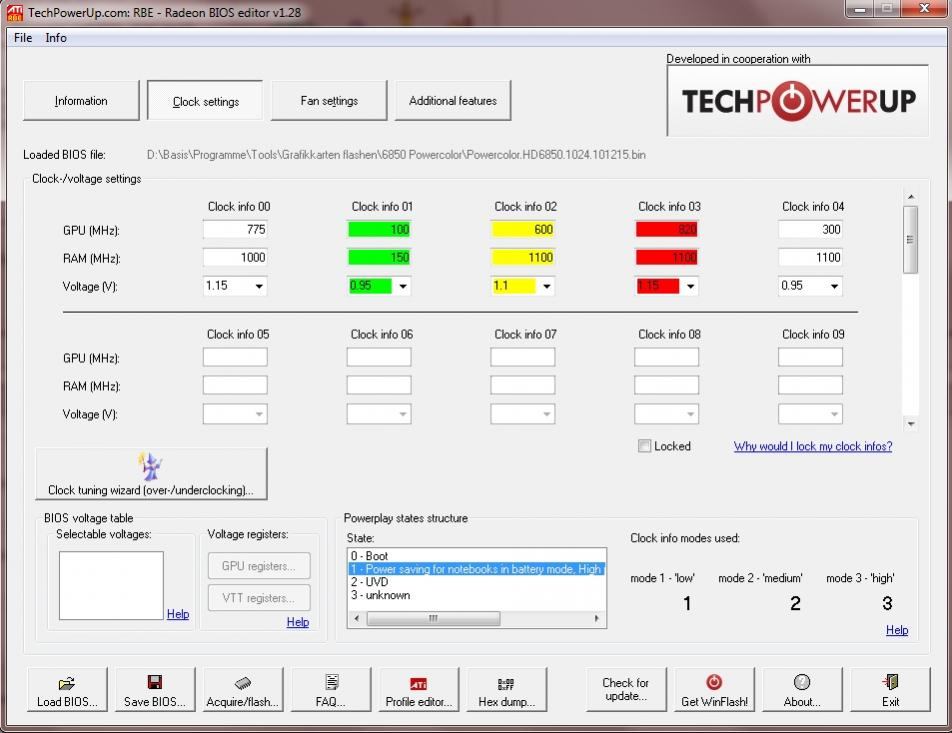952x733 pixels.
Task: Click the loaded BIOS file path text
Action: [396, 155]
